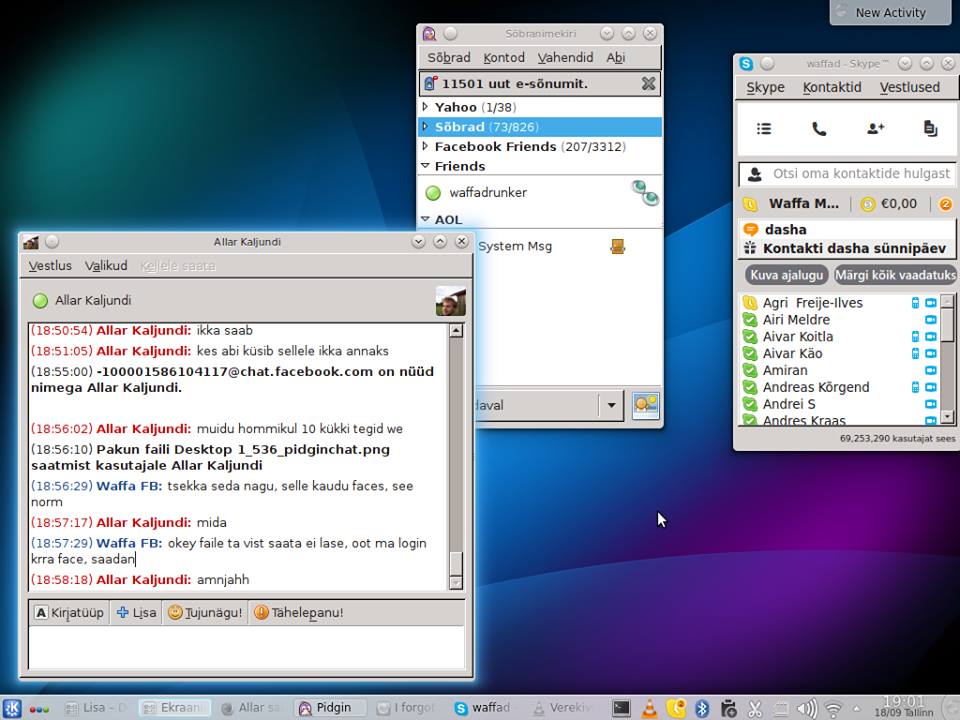The width and height of the screenshot is (960, 720).
Task: Click the green online status icon for Allar Kaljundi
Action: (40, 301)
